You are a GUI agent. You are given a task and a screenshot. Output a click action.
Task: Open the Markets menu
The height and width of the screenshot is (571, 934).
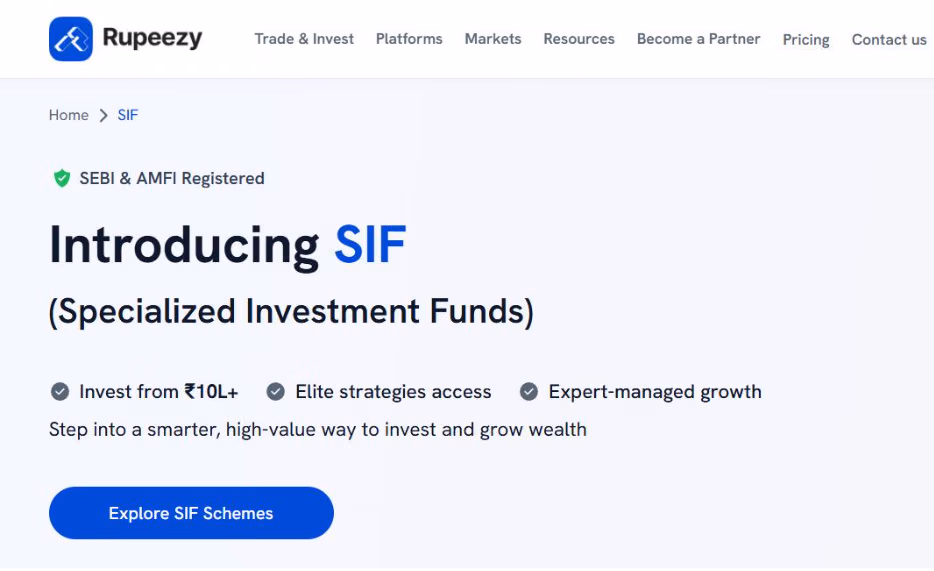pos(493,39)
